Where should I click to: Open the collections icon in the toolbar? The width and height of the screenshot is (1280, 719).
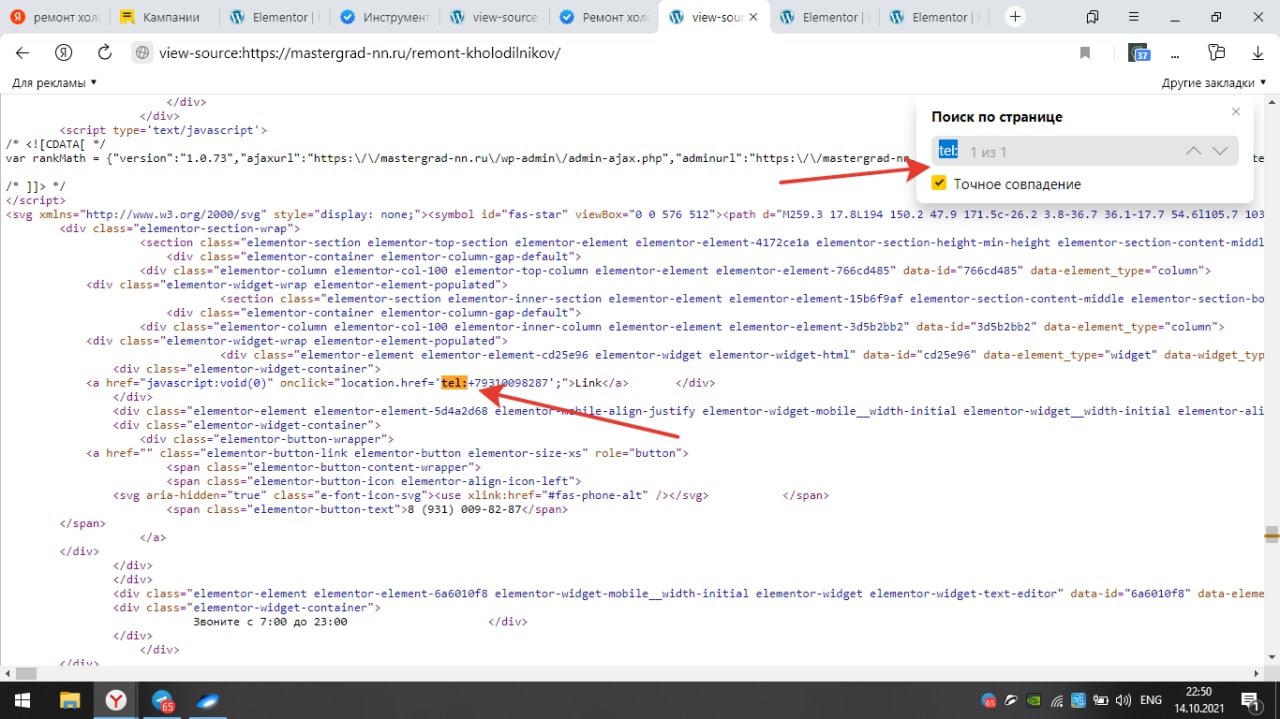click(1216, 53)
